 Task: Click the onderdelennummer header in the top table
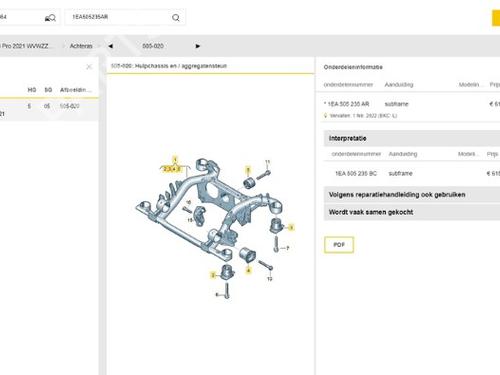348,85
